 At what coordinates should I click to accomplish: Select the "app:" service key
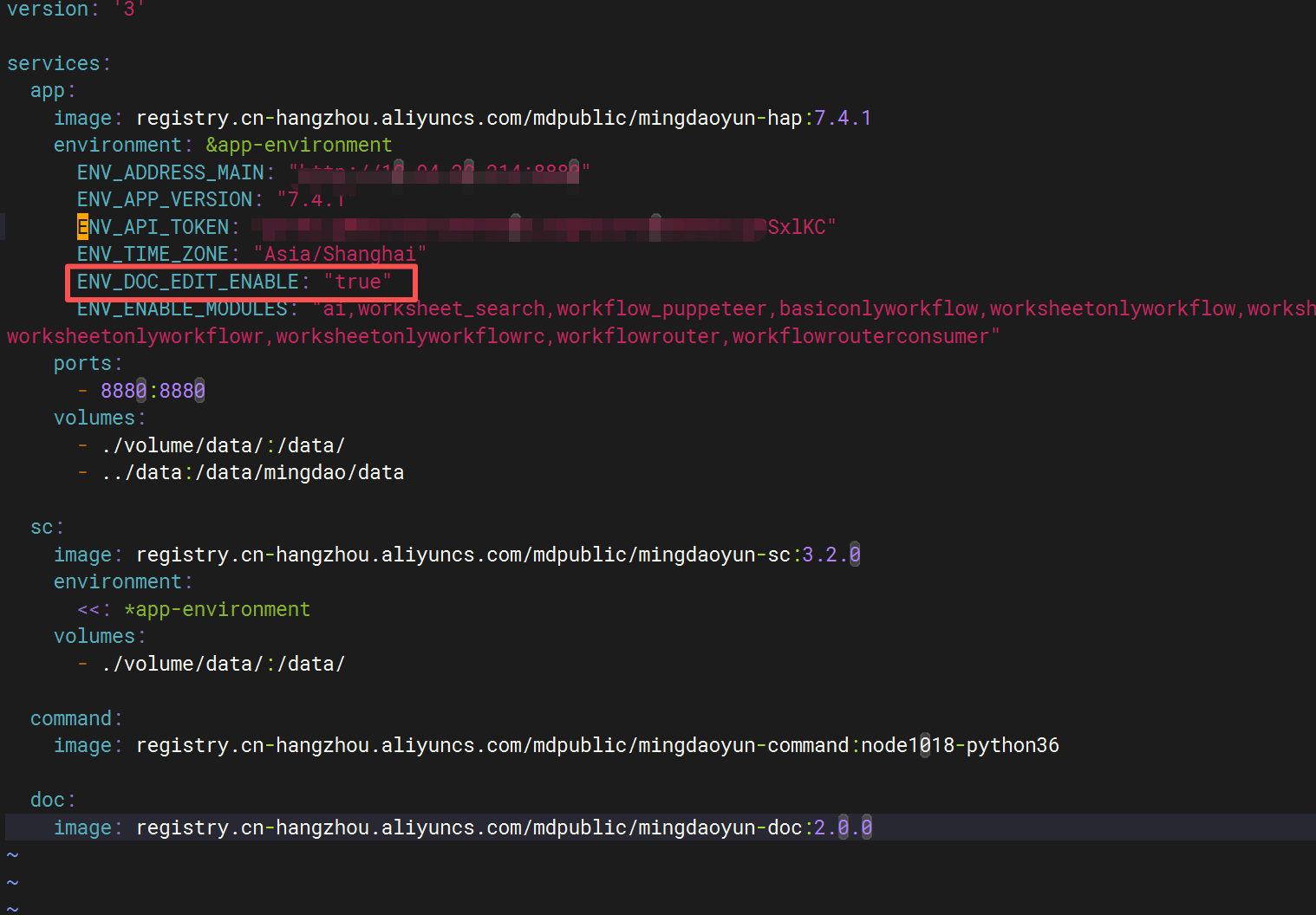click(x=53, y=91)
